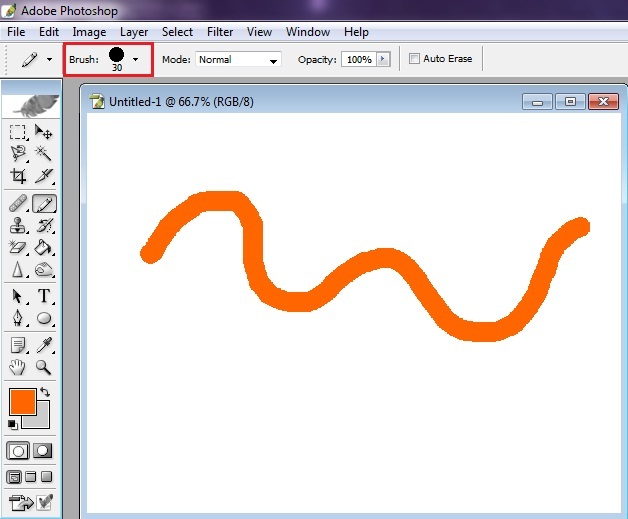Open the Help menu
The image size is (628, 519).
(x=356, y=32)
